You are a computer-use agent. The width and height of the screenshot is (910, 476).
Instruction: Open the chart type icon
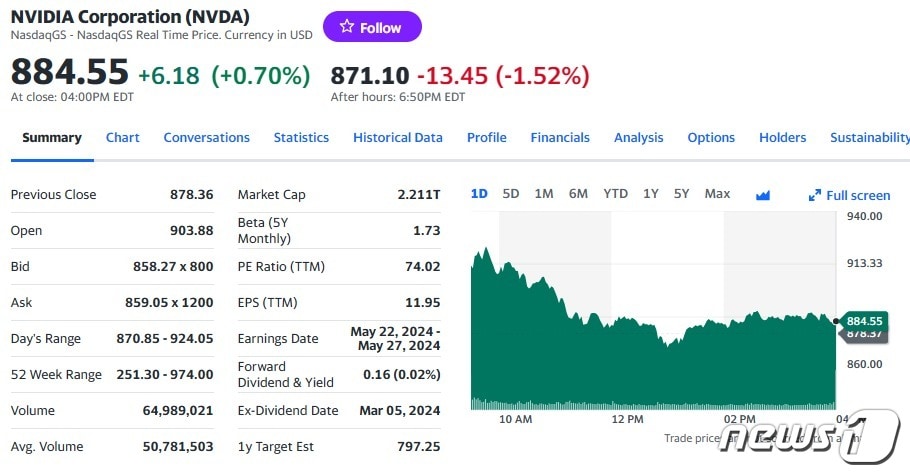[763, 195]
